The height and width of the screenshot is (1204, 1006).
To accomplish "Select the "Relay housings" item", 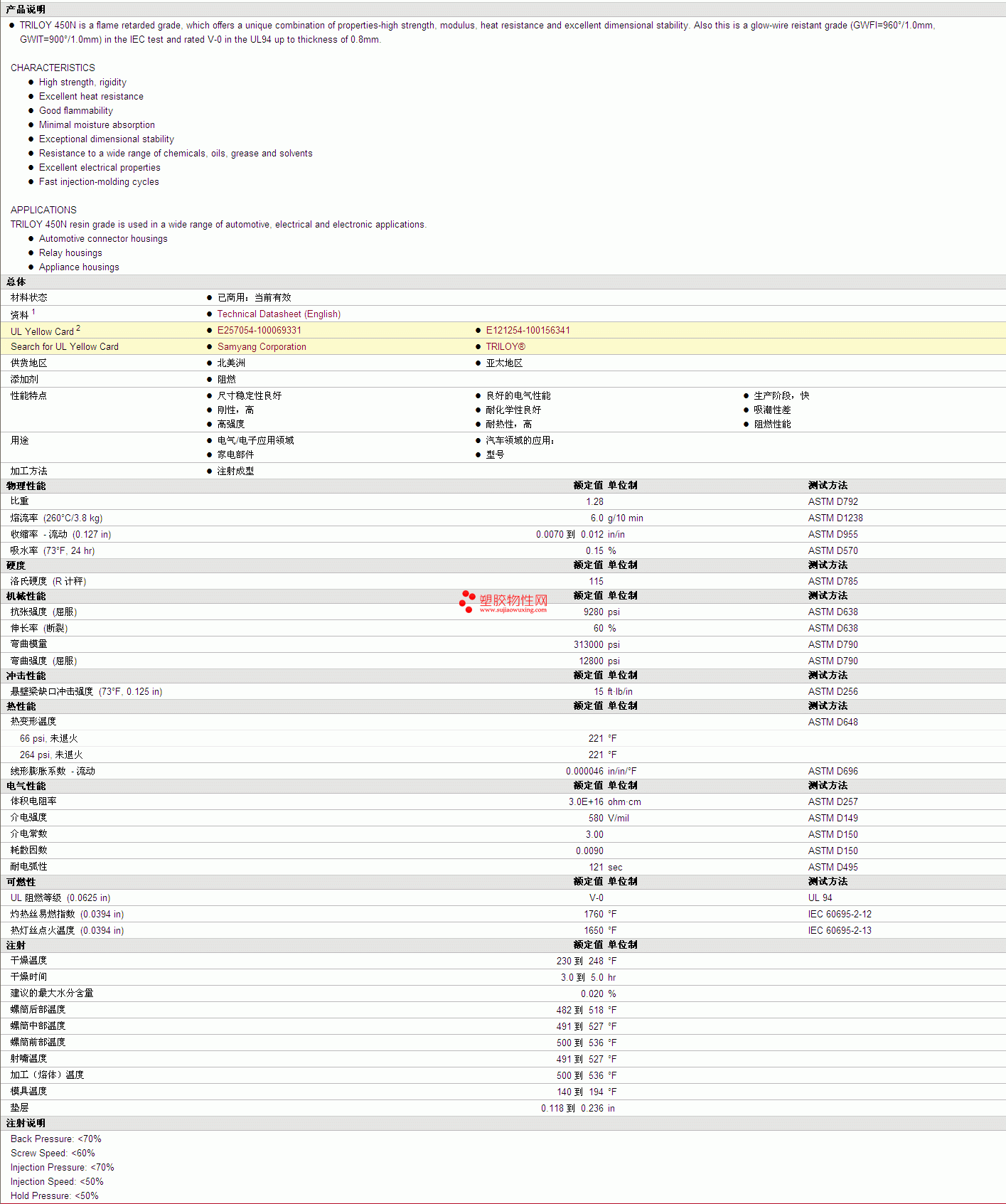I will [70, 253].
